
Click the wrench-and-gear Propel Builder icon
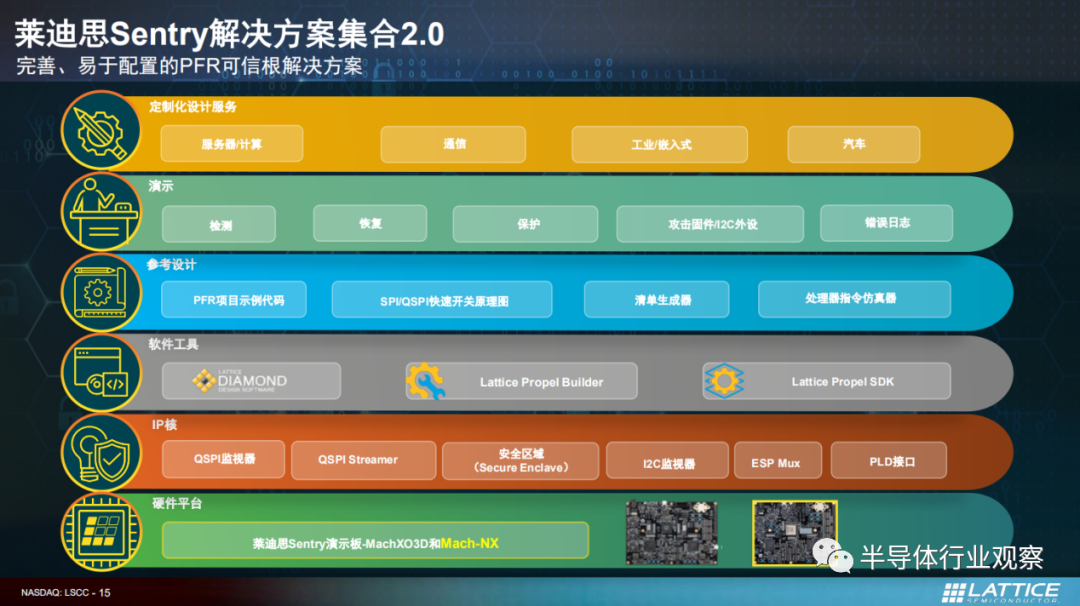click(x=425, y=381)
